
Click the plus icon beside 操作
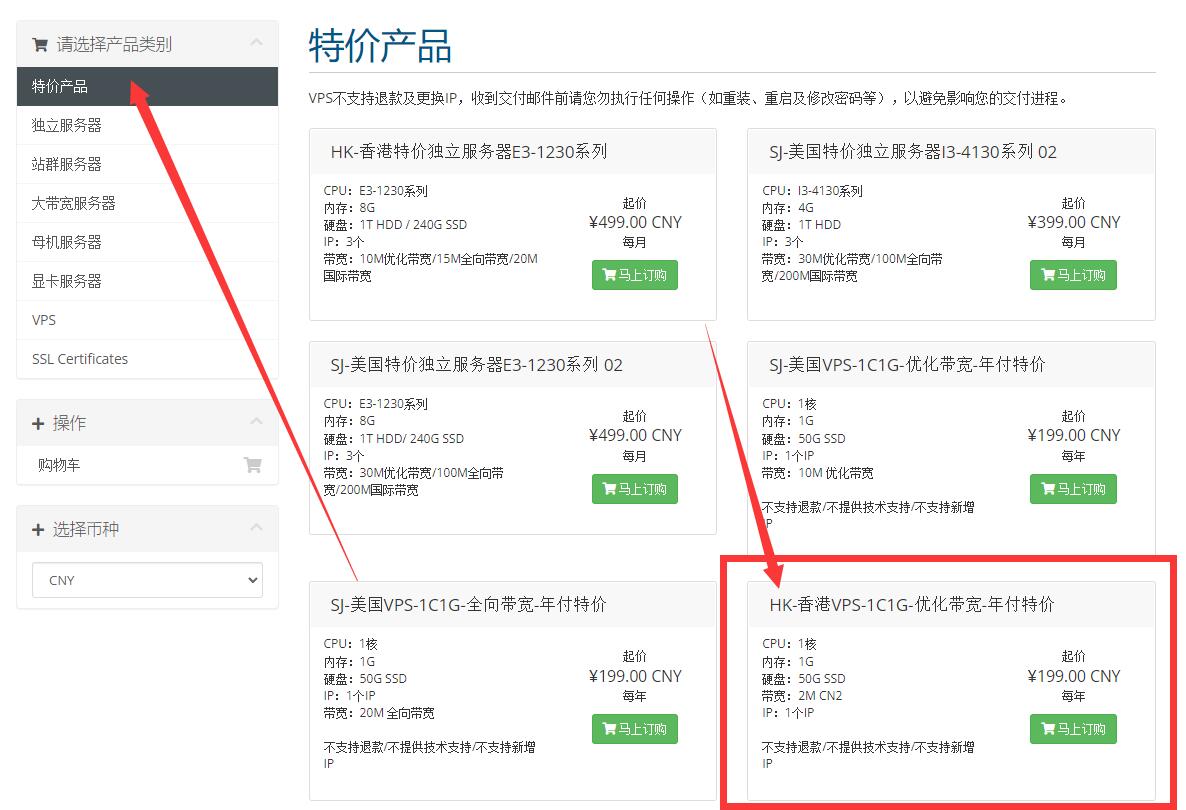pos(38,424)
